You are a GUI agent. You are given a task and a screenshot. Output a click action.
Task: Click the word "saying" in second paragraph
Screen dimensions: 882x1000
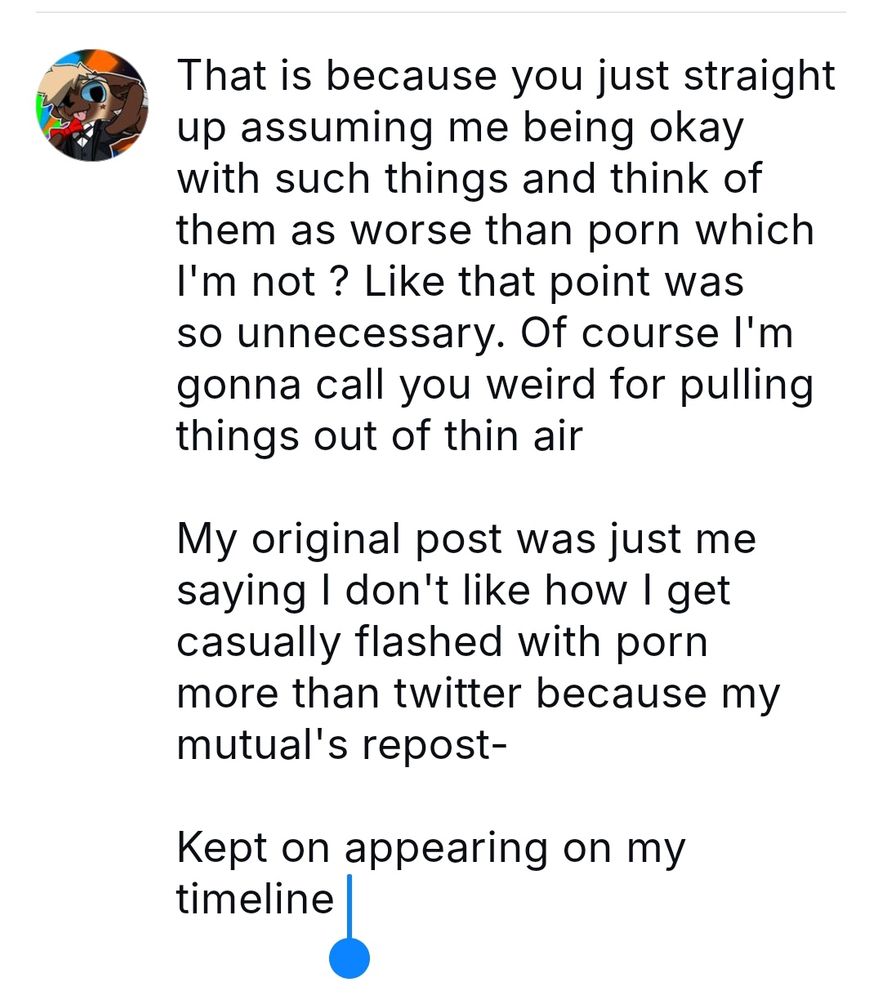(226, 592)
